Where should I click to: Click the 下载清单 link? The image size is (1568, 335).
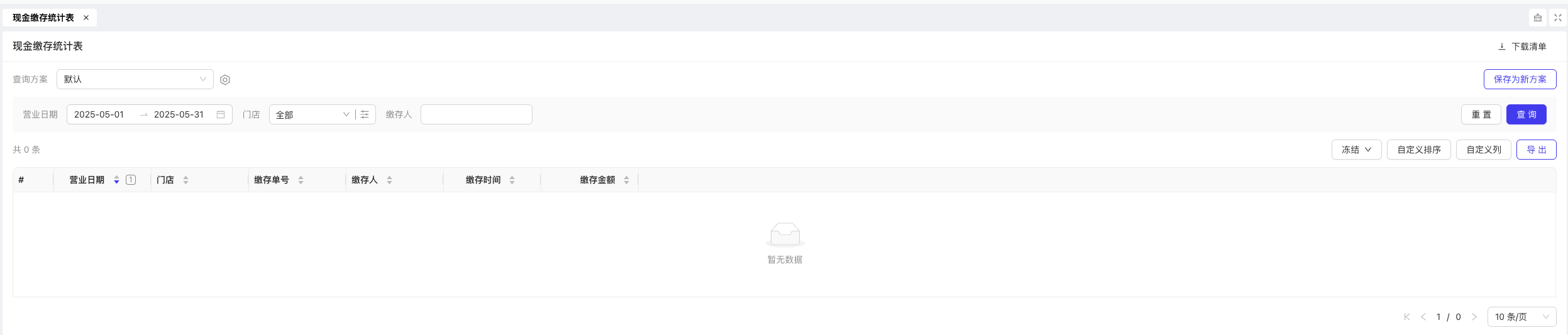(1521, 47)
